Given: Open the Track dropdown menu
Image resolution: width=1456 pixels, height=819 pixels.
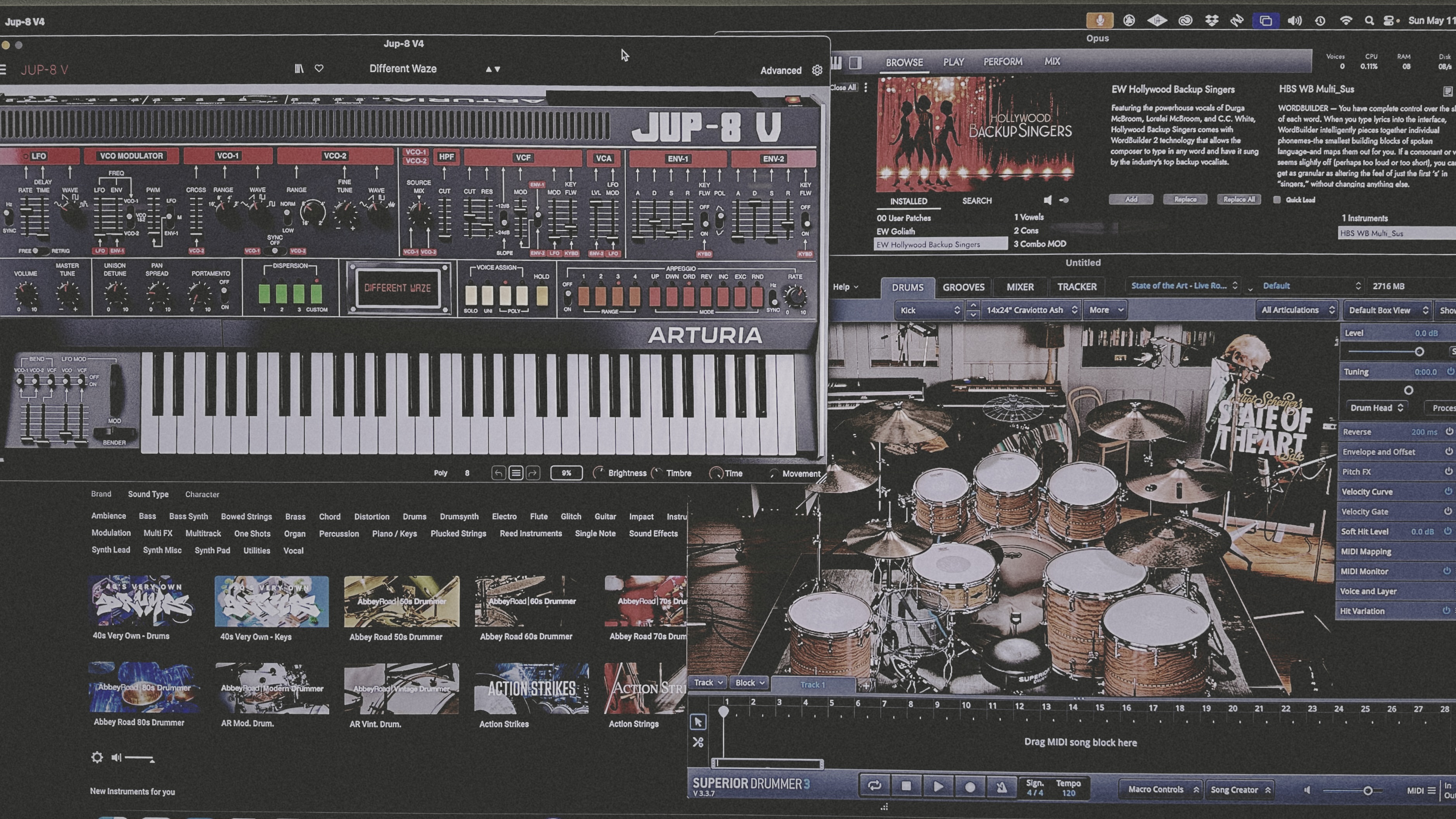Looking at the screenshot, I should pyautogui.click(x=708, y=683).
